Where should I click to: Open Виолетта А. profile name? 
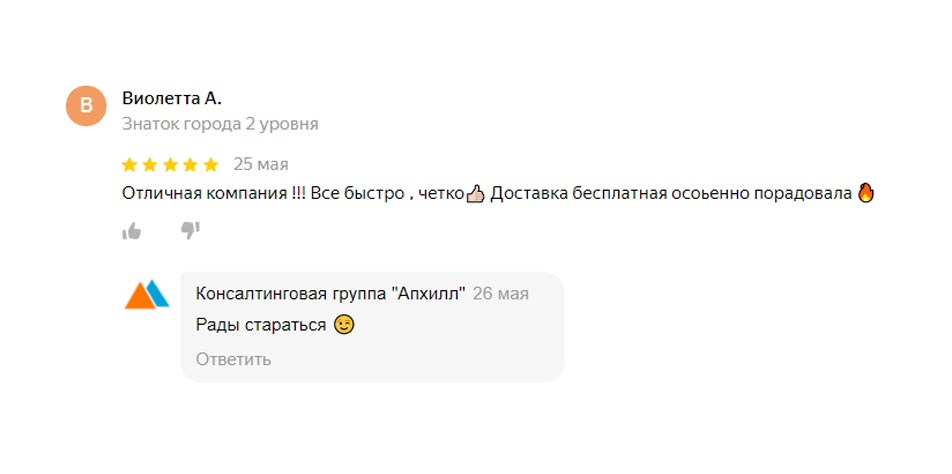click(x=171, y=98)
